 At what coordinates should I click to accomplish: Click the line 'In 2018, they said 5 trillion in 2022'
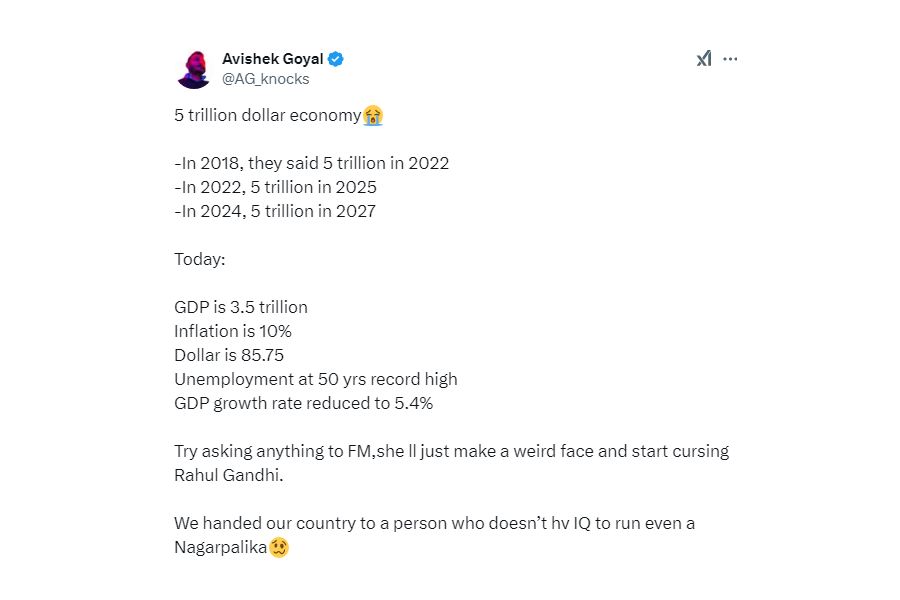click(x=312, y=163)
